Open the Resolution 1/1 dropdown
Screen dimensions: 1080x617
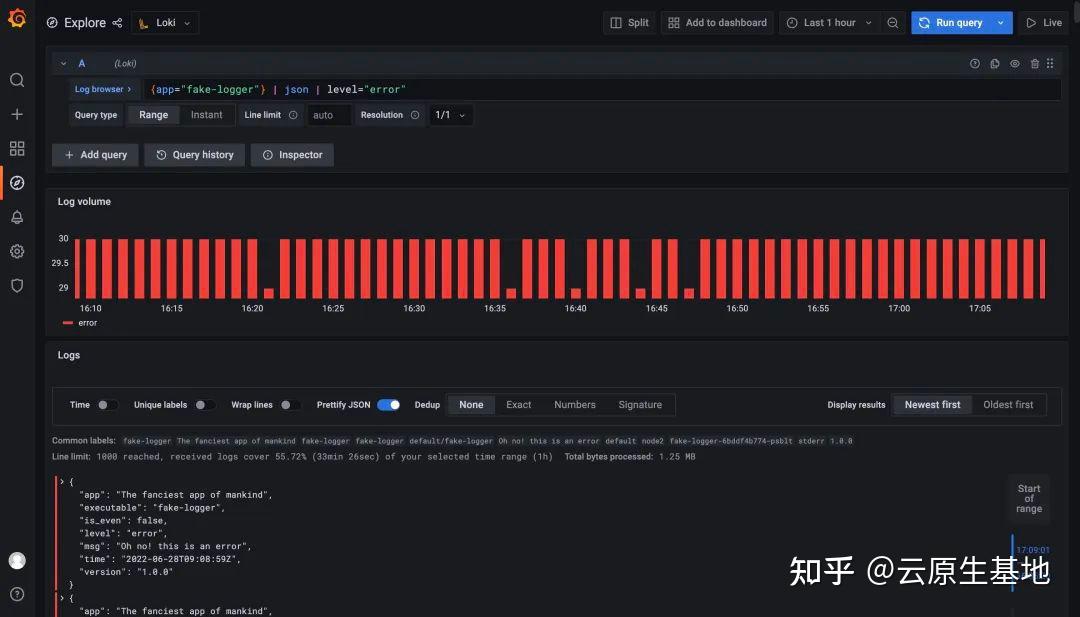tap(451, 115)
